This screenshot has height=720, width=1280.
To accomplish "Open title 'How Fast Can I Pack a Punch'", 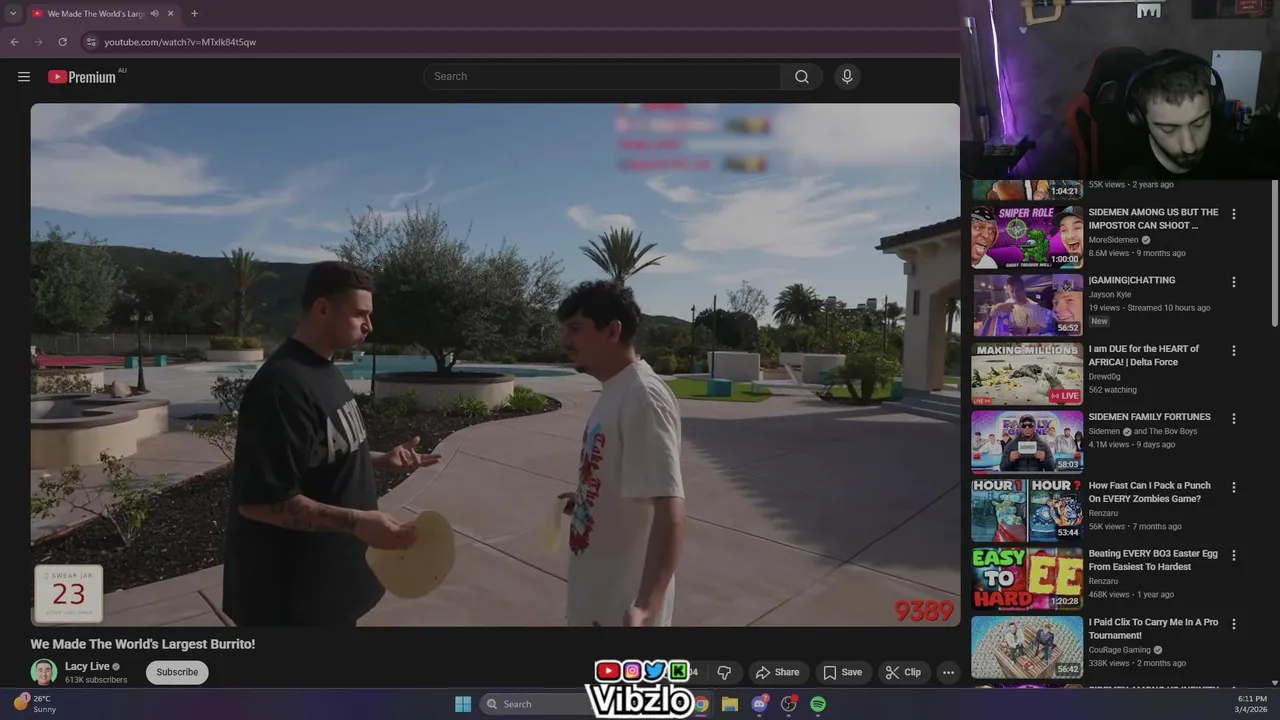I will pyautogui.click(x=1149, y=492).
